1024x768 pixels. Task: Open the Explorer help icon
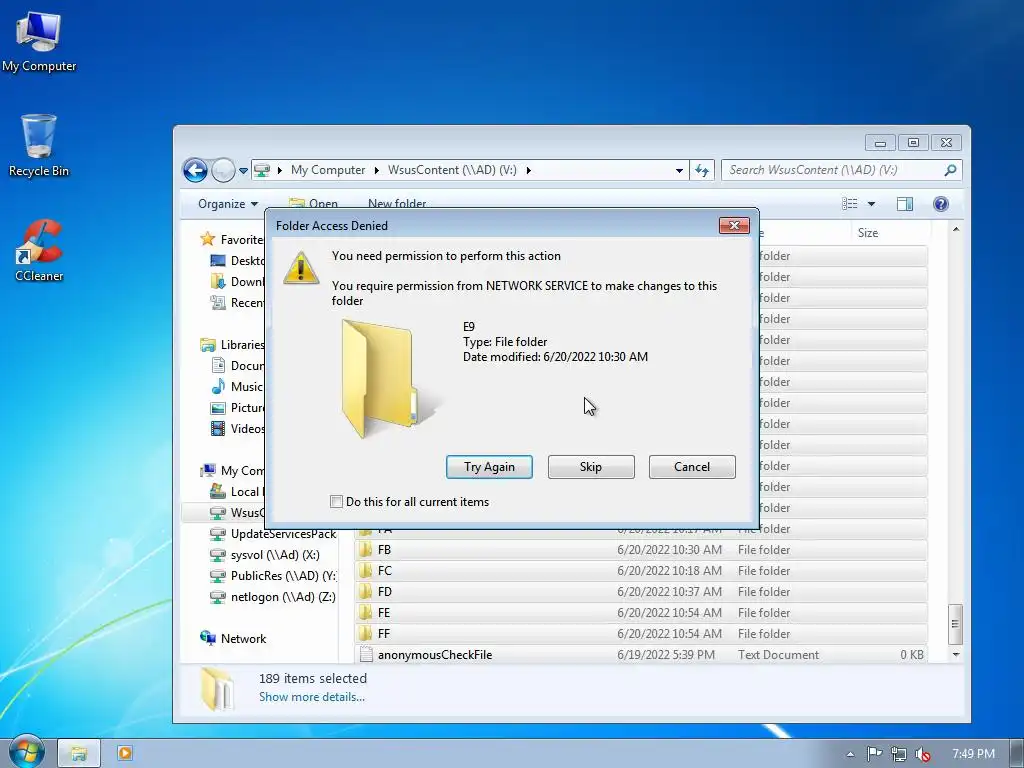(x=940, y=204)
